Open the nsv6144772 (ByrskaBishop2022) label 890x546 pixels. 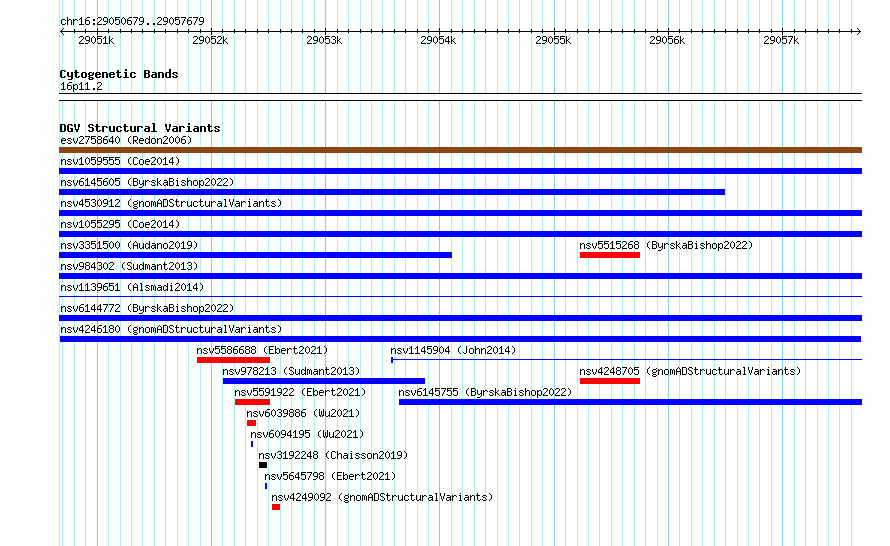[x=147, y=308]
